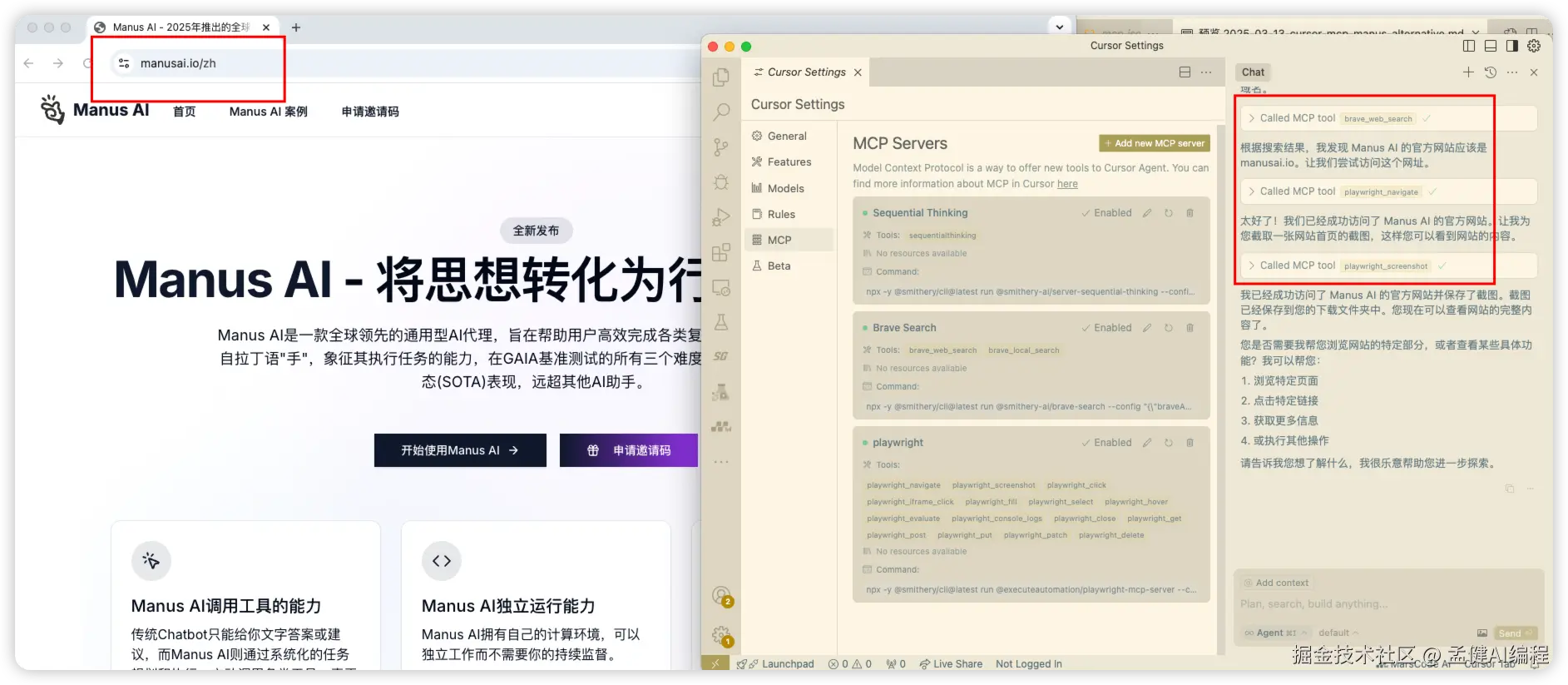Open the Manage gear icon with badge 1
The width and height of the screenshot is (1568, 685).
[721, 636]
